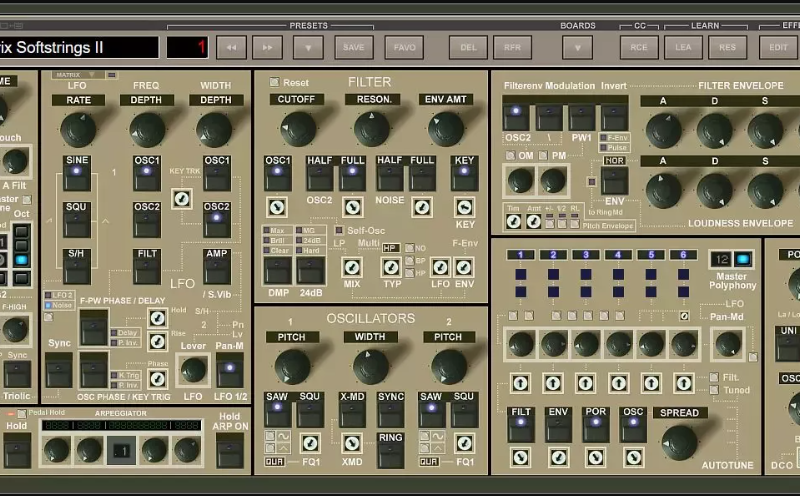Go to the next preset with forward button
The height and width of the screenshot is (496, 800).
point(267,47)
